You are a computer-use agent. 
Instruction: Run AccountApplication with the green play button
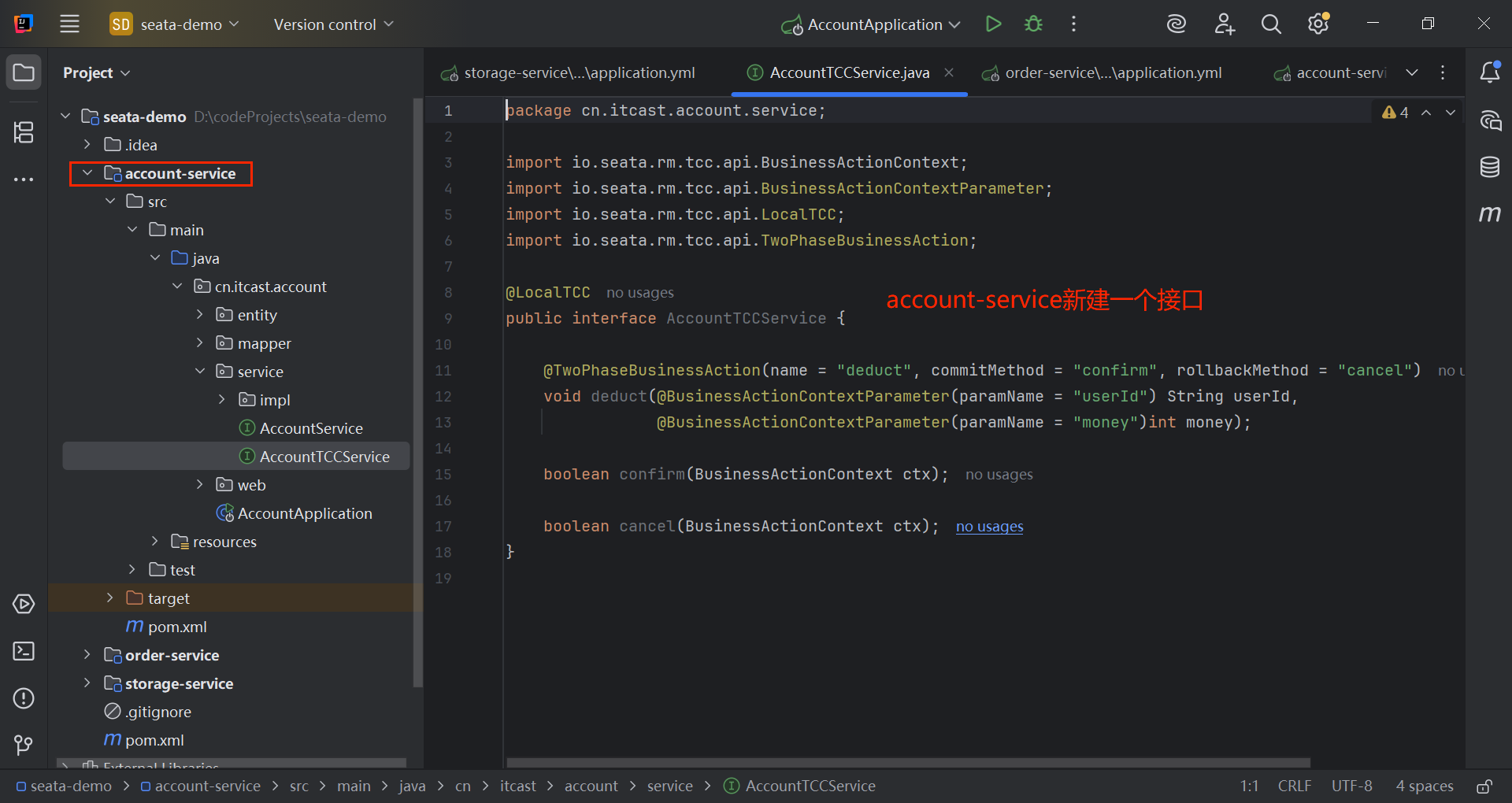993,24
